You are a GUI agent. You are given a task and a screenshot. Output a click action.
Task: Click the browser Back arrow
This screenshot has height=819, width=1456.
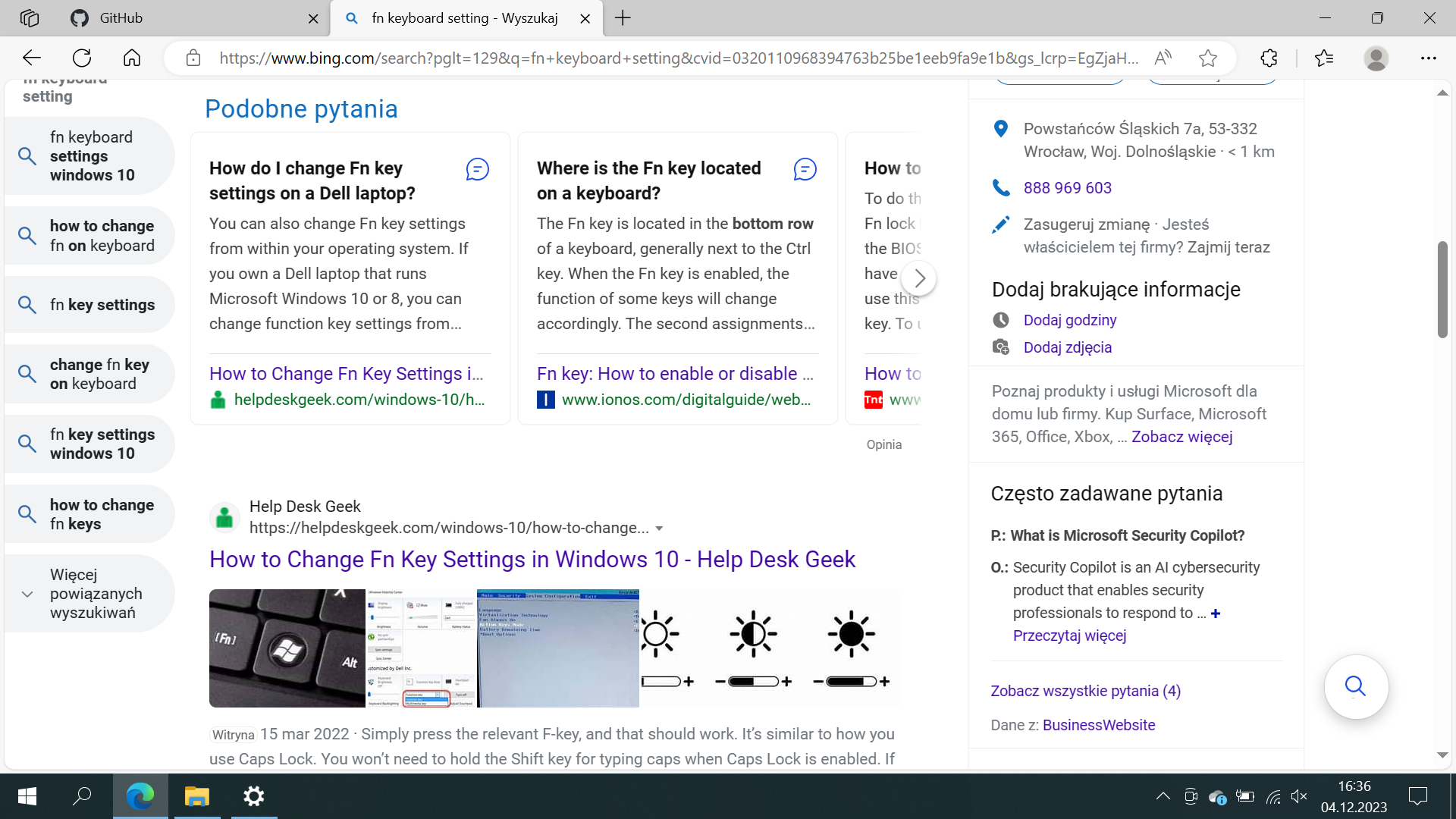point(32,58)
